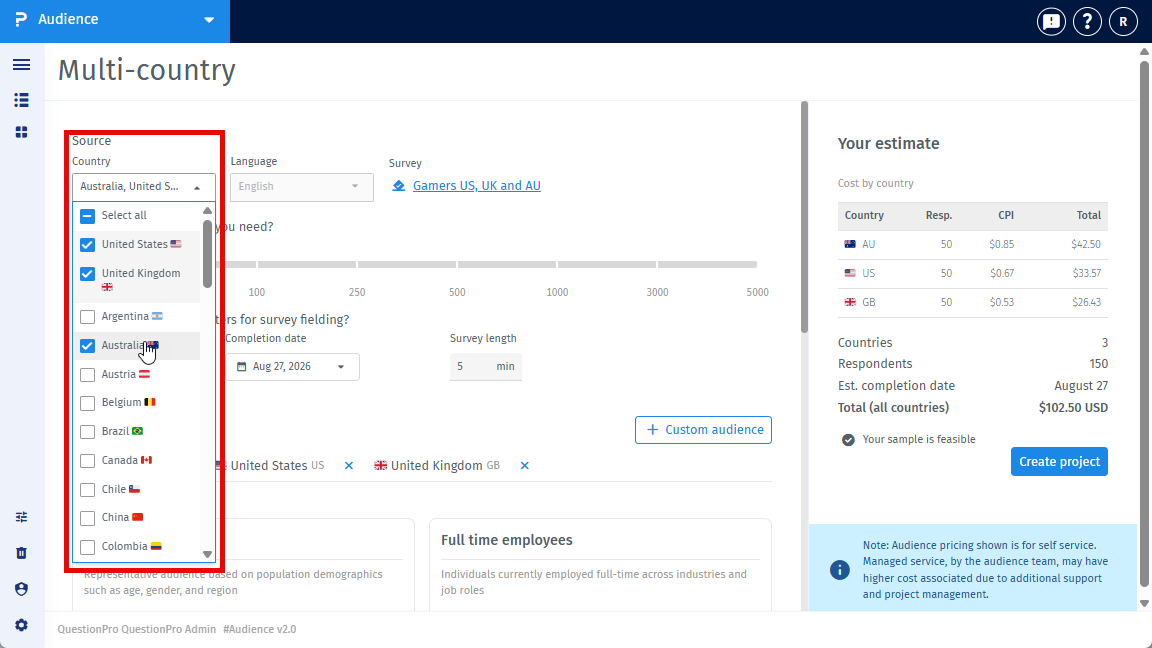
Task: Check the China checkbox
Action: (87, 519)
